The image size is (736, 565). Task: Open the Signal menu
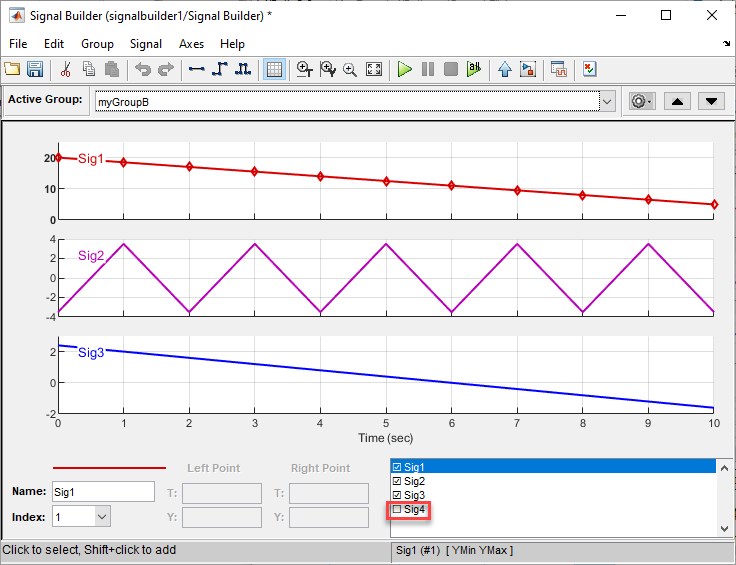click(146, 44)
